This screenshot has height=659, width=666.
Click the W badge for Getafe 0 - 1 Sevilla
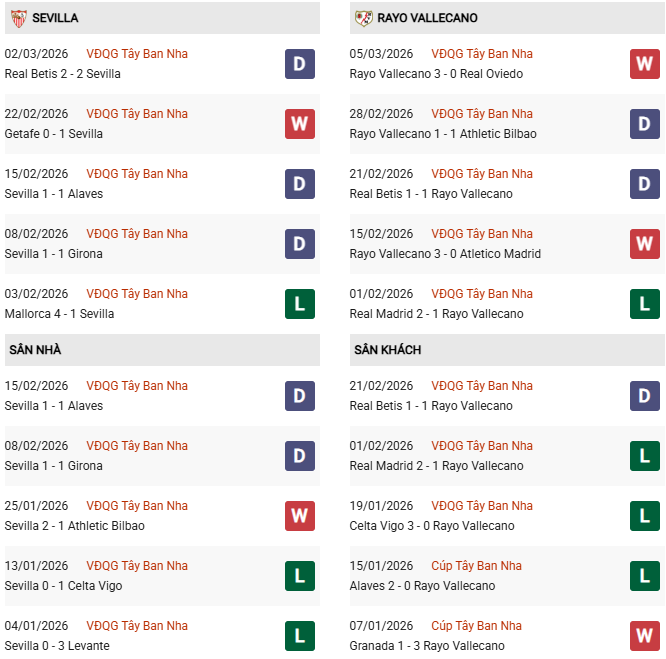(299, 124)
